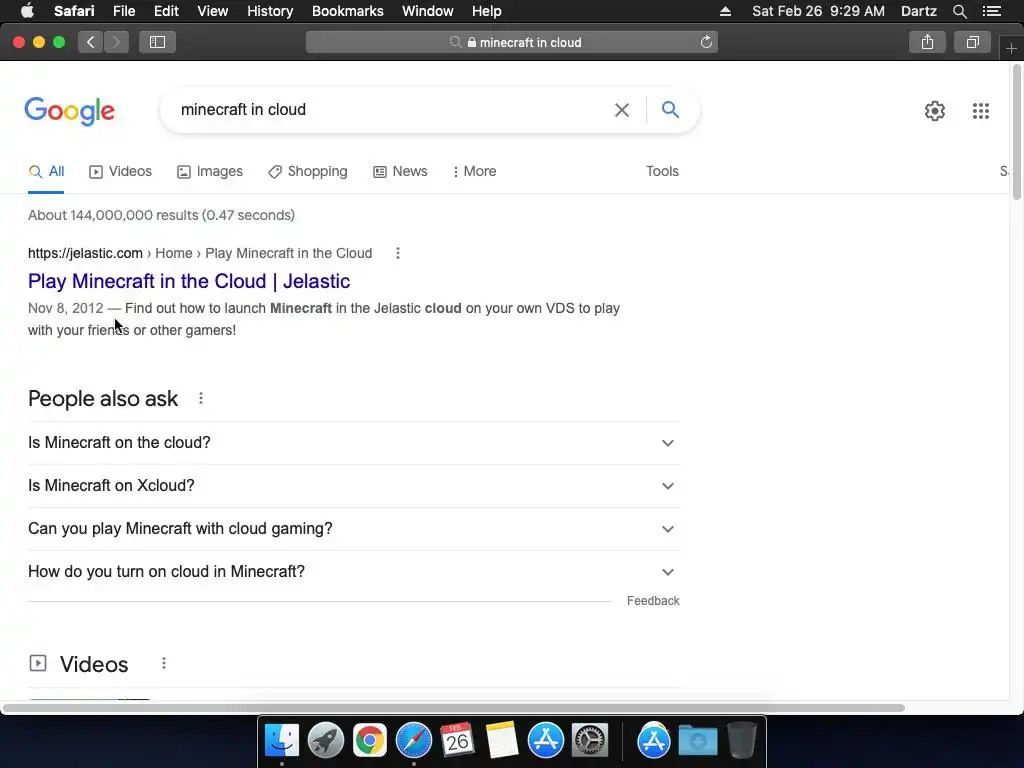1024x768 pixels.
Task: Open Calendar from the Dock
Action: pyautogui.click(x=457, y=740)
